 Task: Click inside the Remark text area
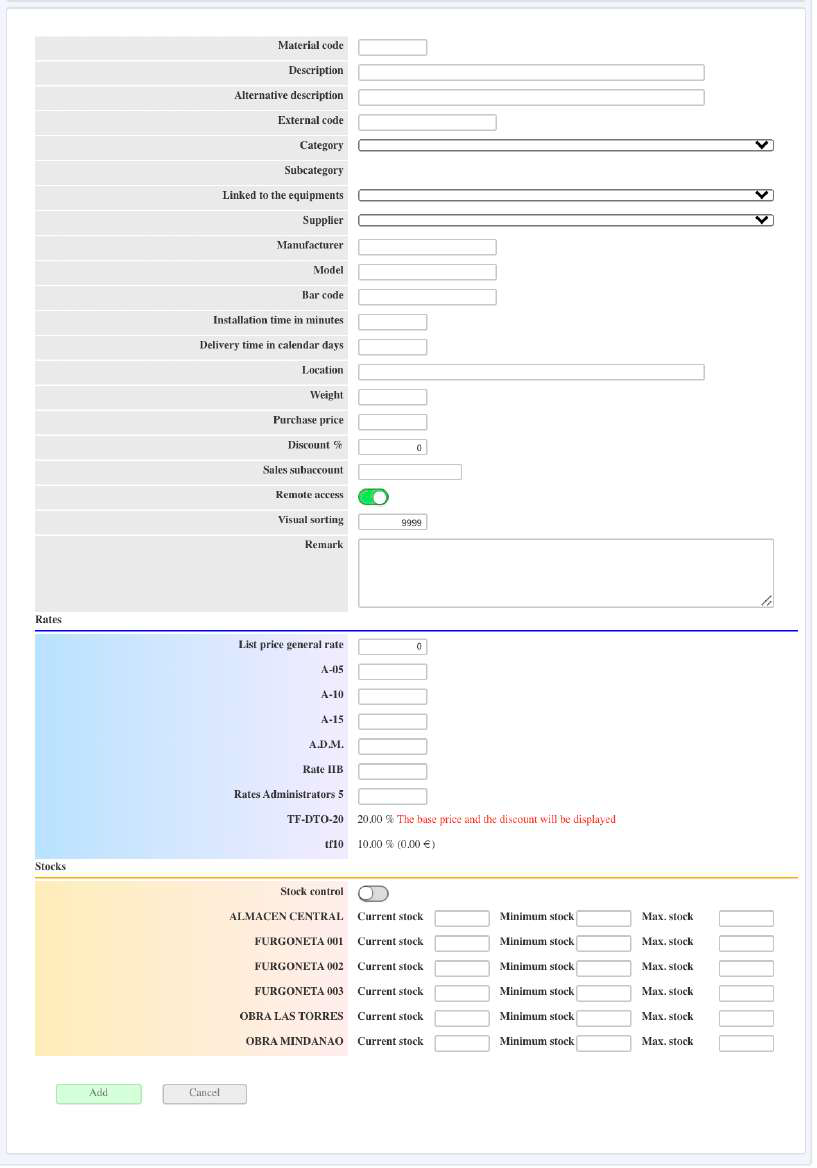(x=565, y=573)
